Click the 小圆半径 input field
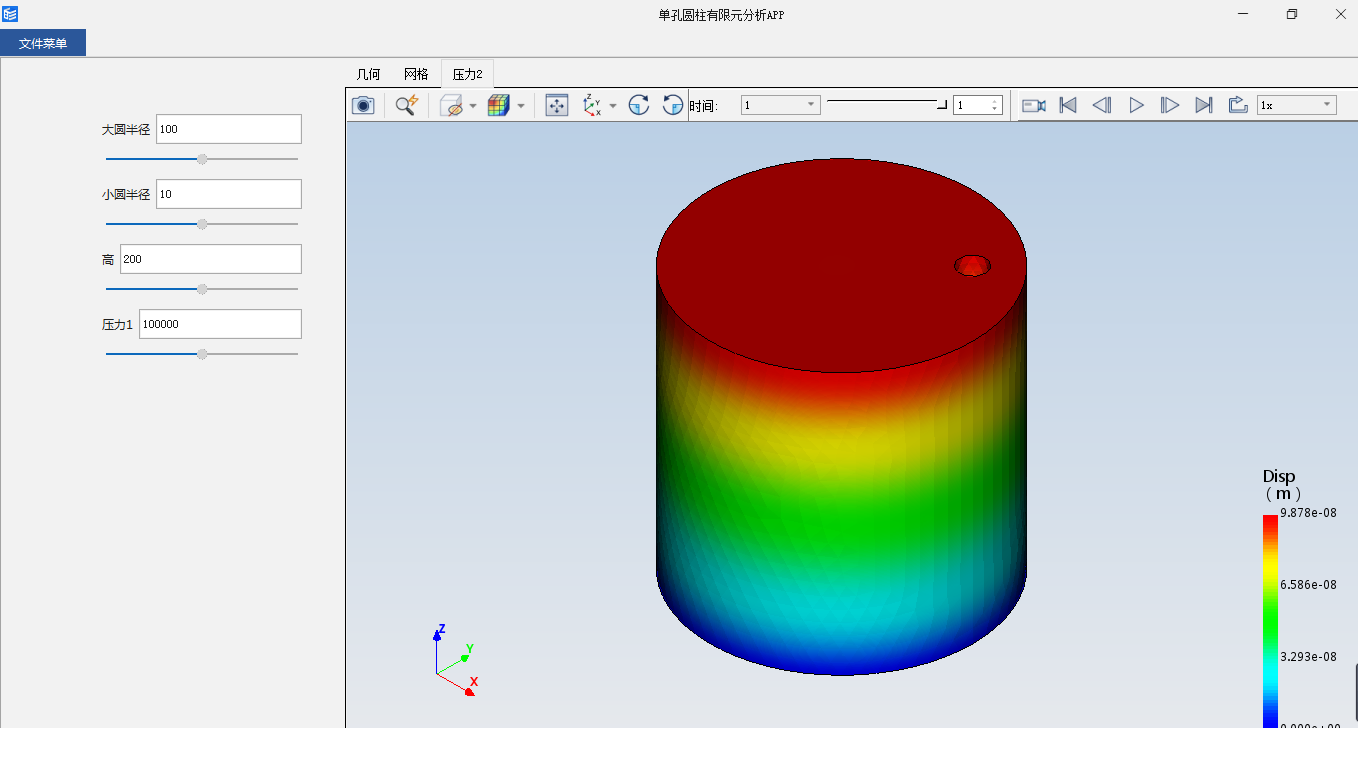The height and width of the screenshot is (779, 1358). [x=229, y=194]
